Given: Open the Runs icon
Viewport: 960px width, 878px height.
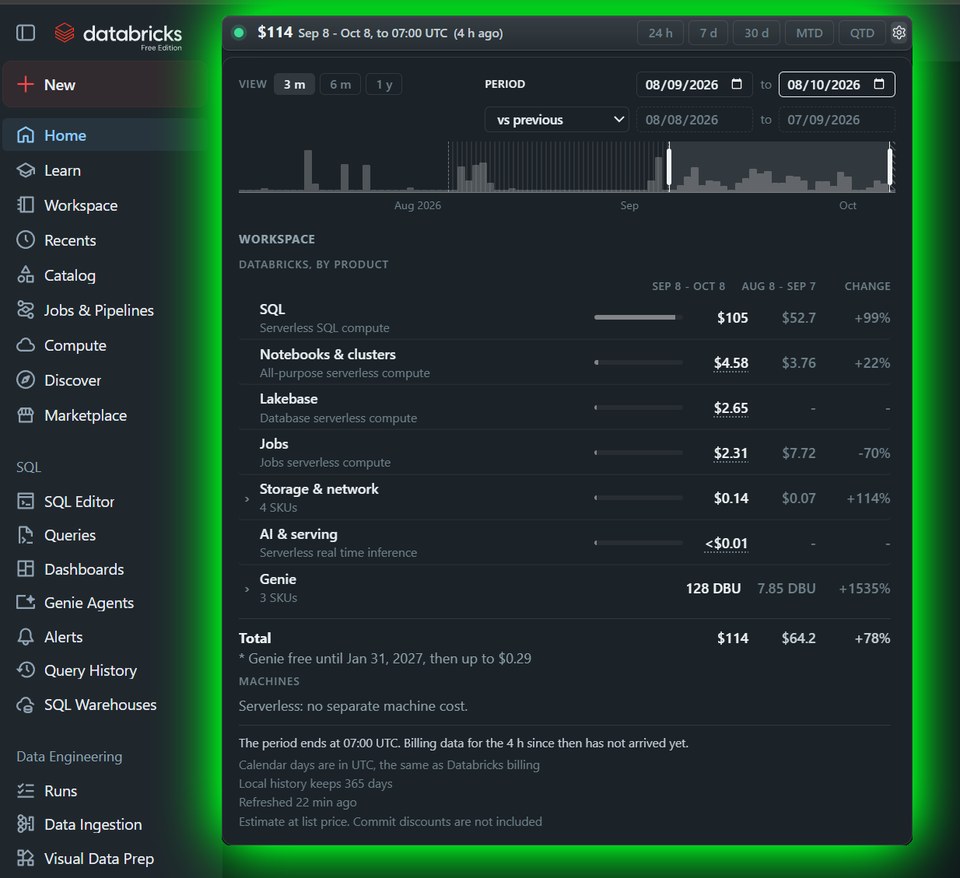Looking at the screenshot, I should pyautogui.click(x=25, y=790).
